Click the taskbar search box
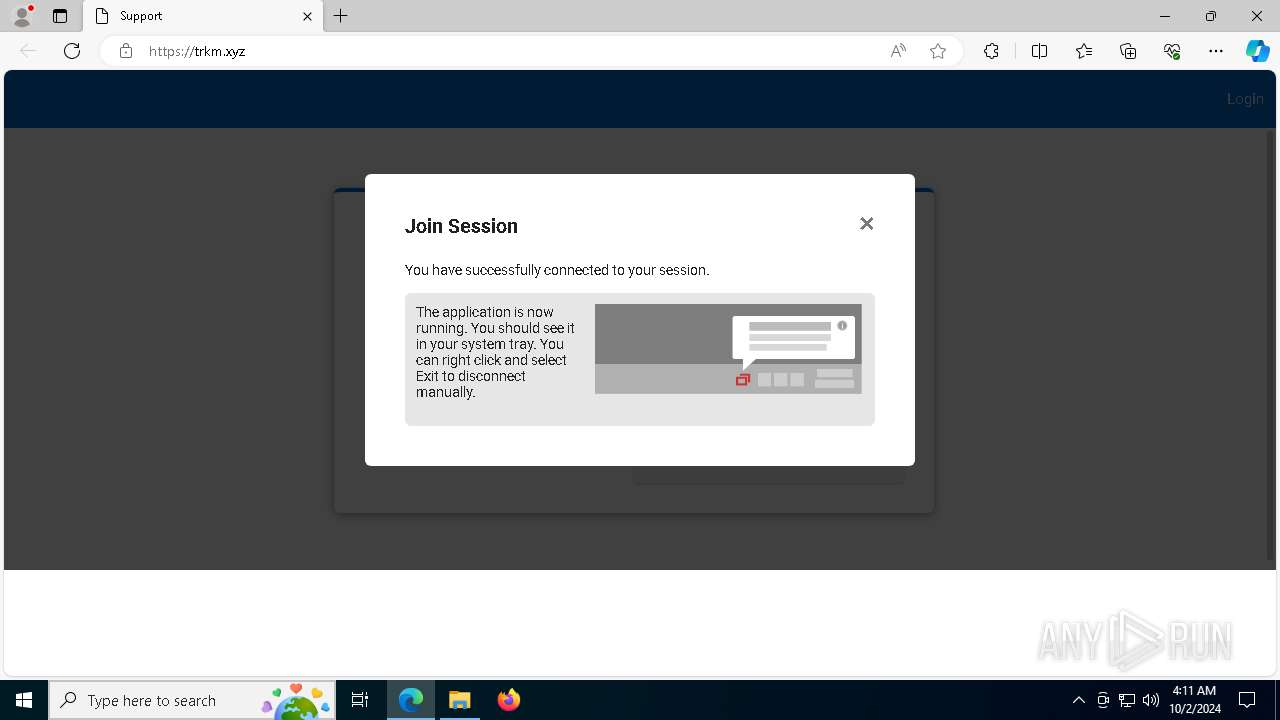Image resolution: width=1280 pixels, height=720 pixels. [192, 700]
